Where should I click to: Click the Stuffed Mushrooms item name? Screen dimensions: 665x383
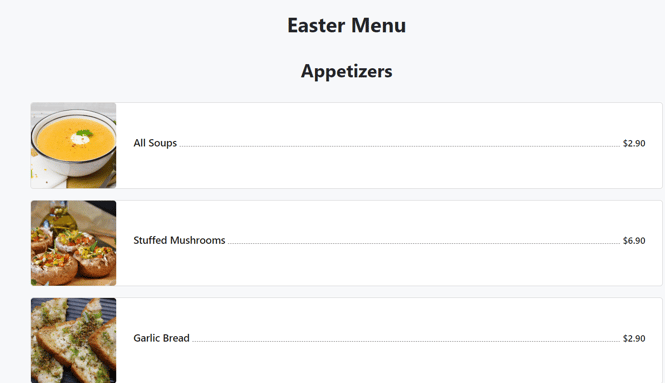click(x=179, y=240)
